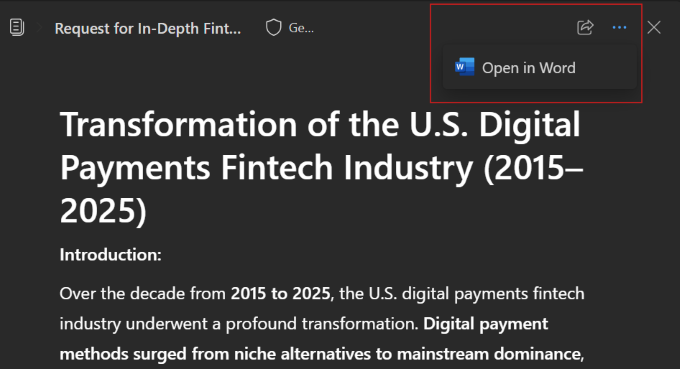Screen dimensions: 680x369
Task: Click the bold 'mainstream dominance' words
Action: pos(489,354)
